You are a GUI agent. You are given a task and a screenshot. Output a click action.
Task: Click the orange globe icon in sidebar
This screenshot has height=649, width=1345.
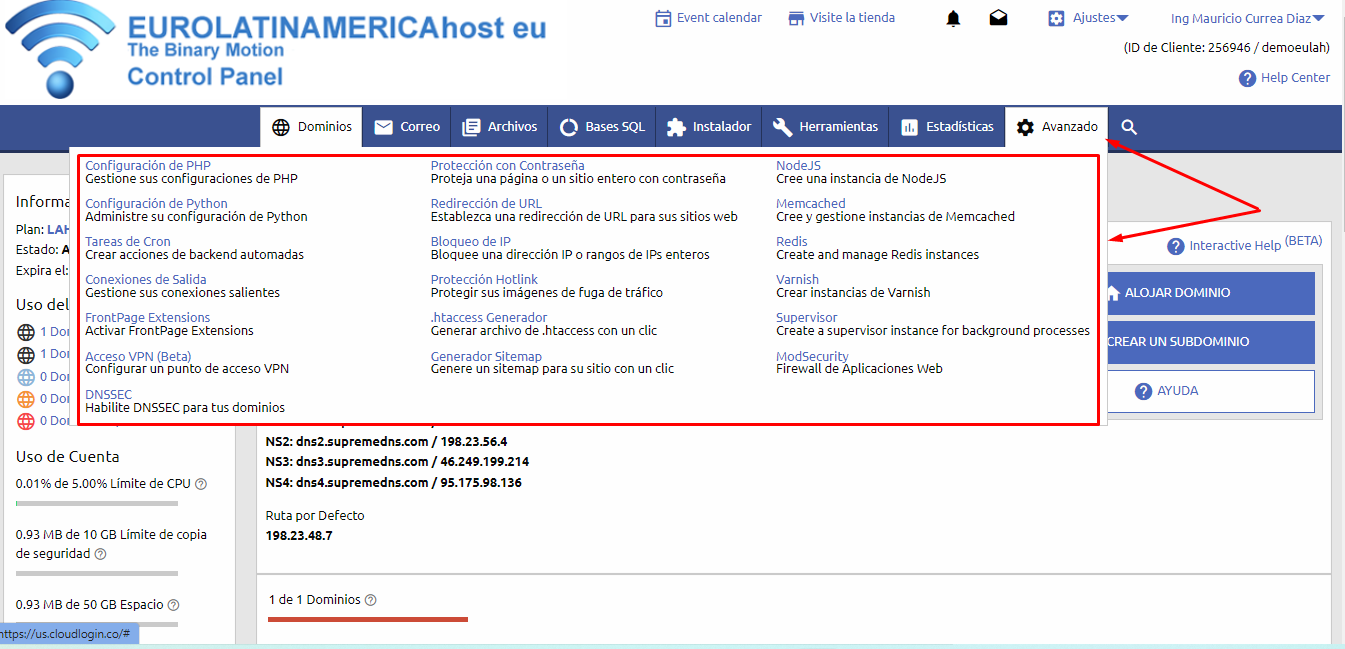point(26,399)
